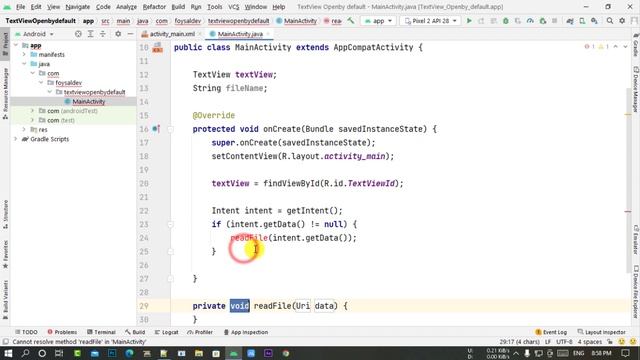Click the Search Everywhere magnifier icon
This screenshot has height=360, width=640.
[x=610, y=21]
